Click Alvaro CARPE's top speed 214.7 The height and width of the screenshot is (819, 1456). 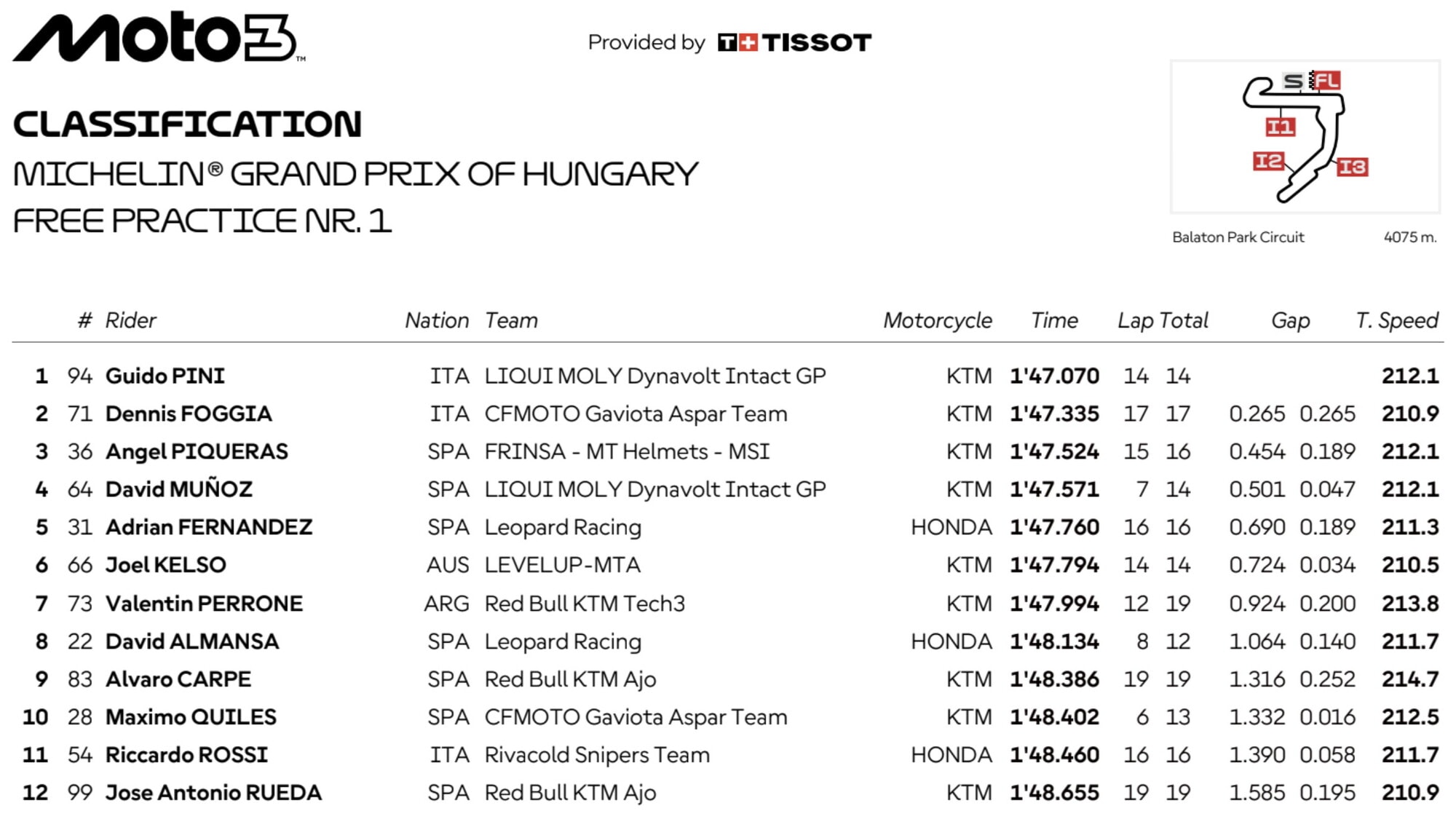(x=1410, y=679)
